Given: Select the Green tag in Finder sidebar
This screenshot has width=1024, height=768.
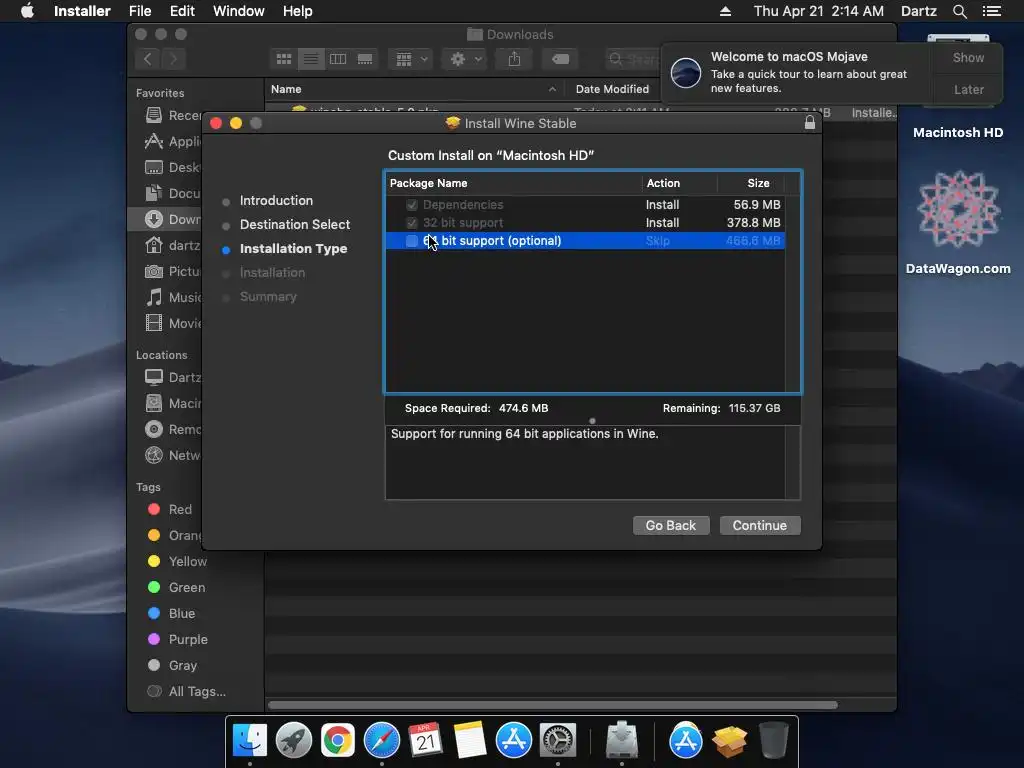Looking at the screenshot, I should click(x=176, y=588).
